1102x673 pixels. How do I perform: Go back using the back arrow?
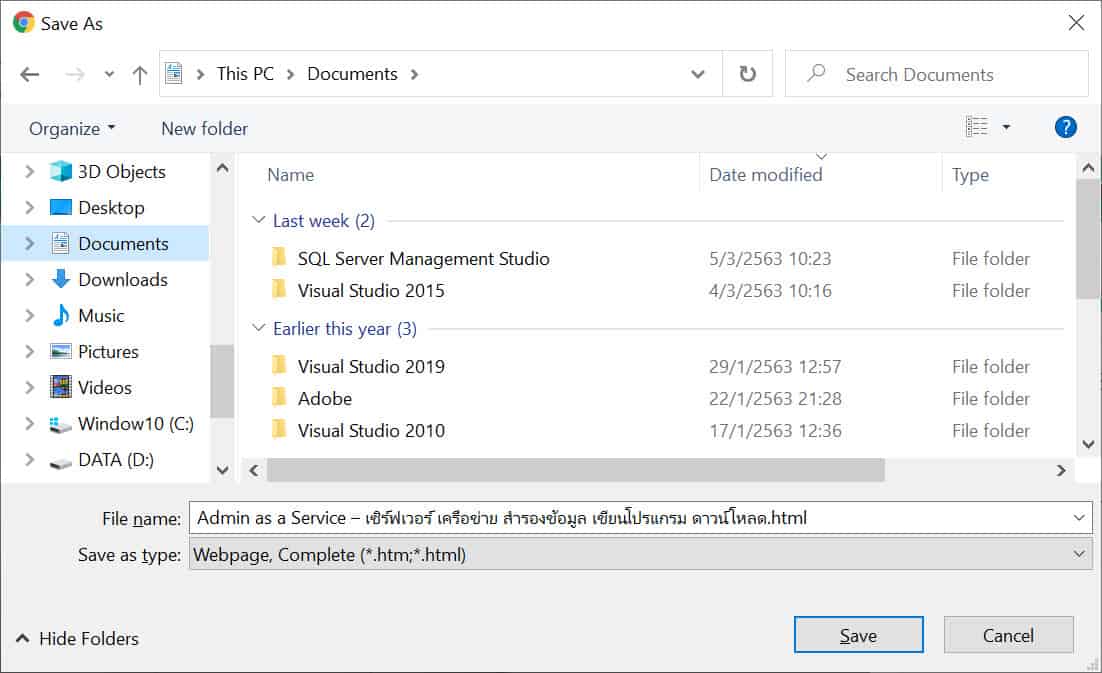point(30,74)
